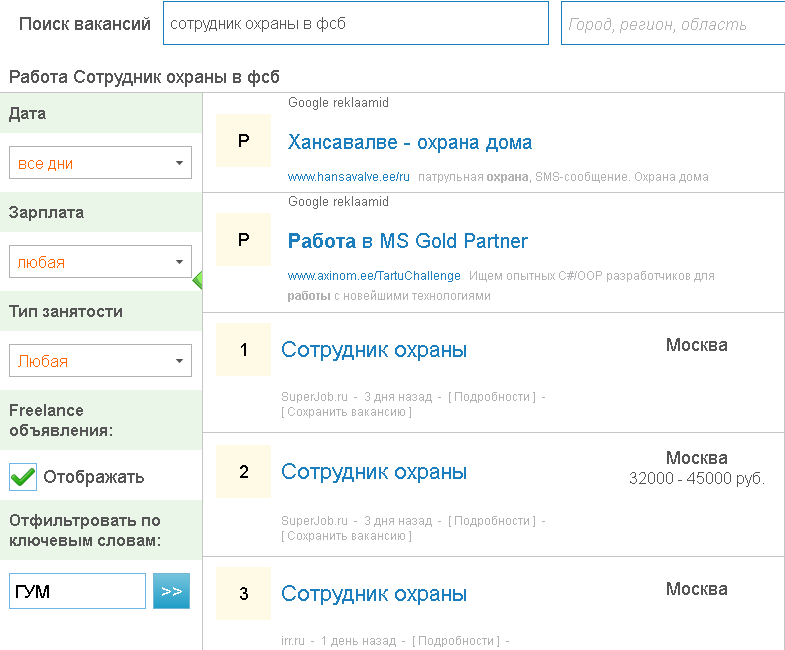Click the 'P' badge next to MS Gold Partner
785x650 pixels.
point(243,240)
